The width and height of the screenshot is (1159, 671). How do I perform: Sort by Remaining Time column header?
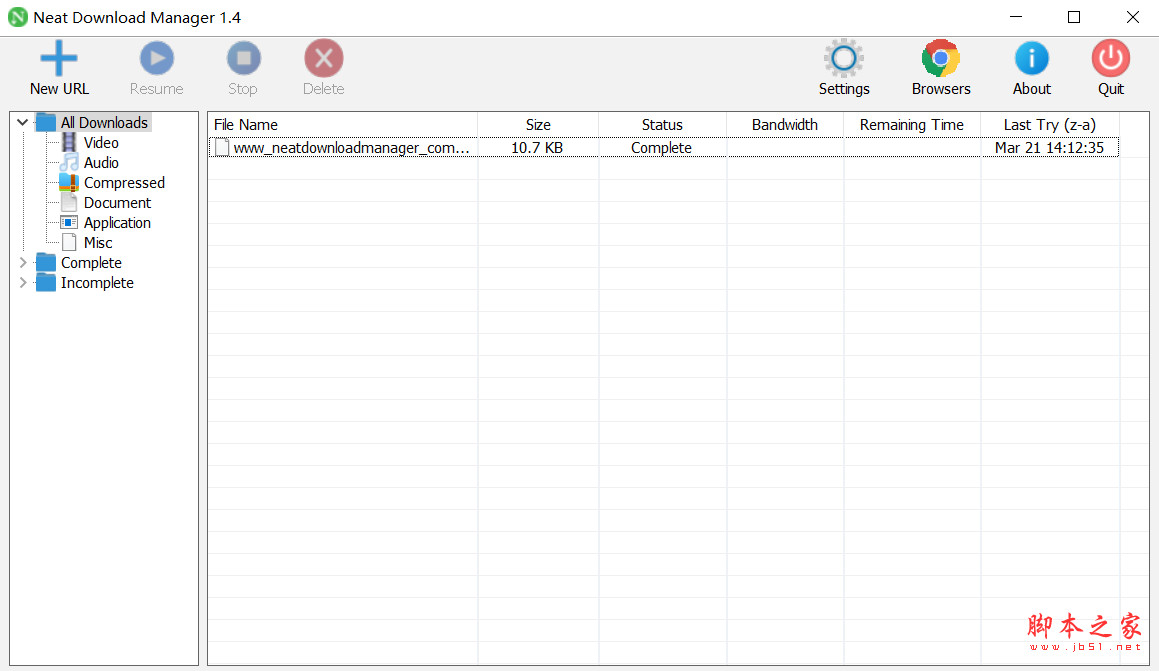point(911,125)
